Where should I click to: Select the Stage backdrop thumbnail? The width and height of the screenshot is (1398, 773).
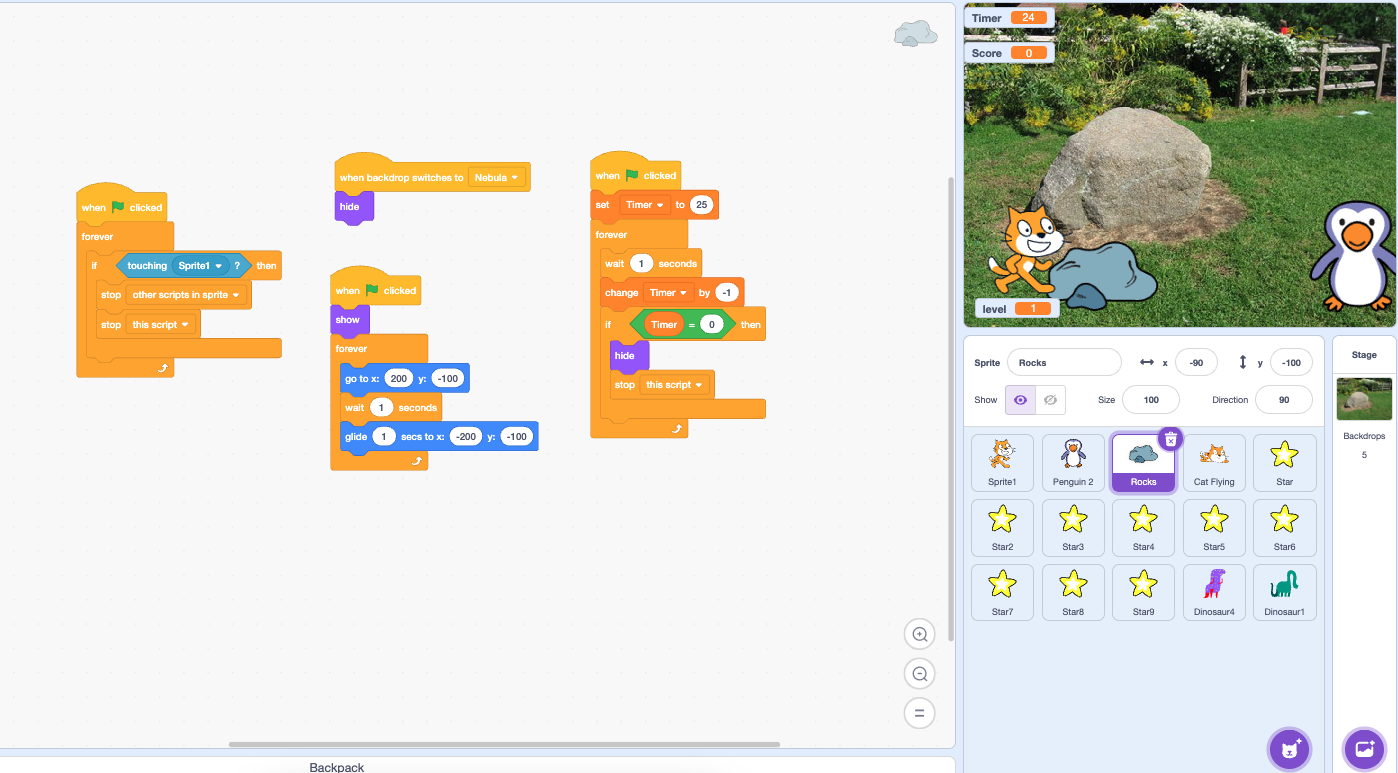click(1364, 399)
